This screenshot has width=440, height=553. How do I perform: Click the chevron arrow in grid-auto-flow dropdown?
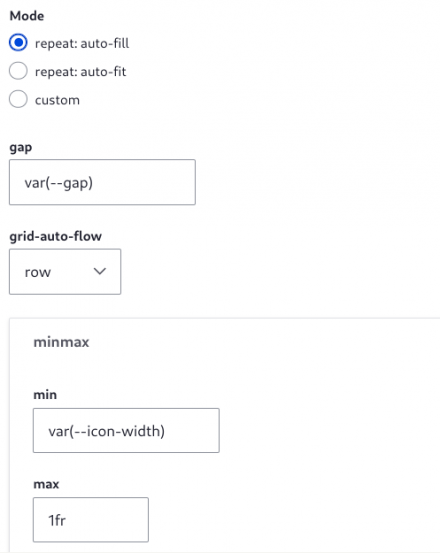coord(100,271)
